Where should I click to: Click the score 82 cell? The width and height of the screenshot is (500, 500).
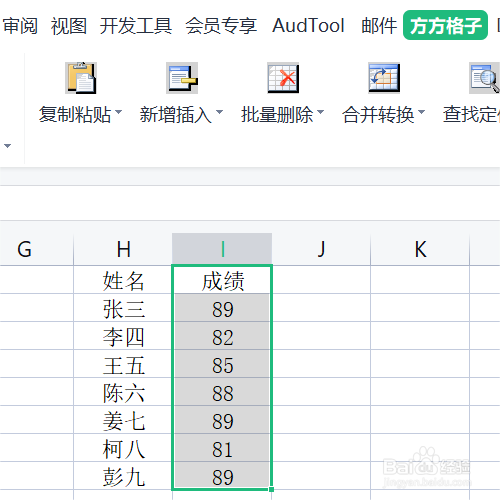222,336
